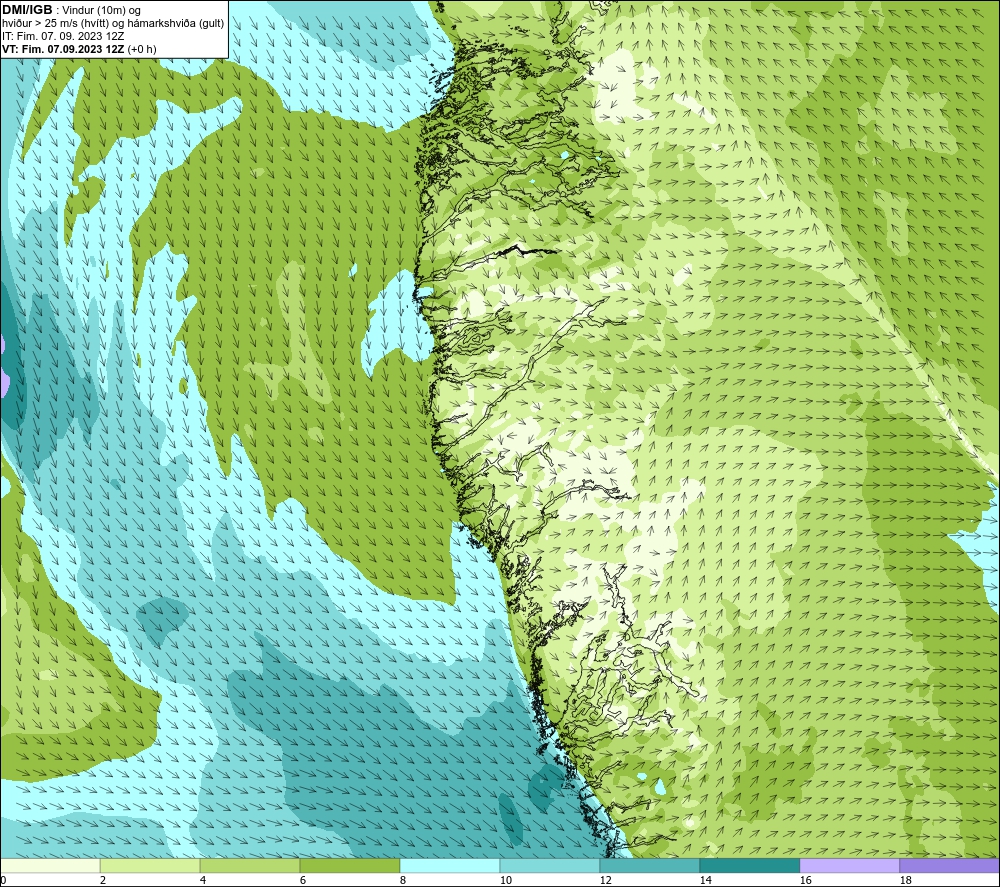Click the 2–4 m/s light green swatch
1000x887 pixels.
[x=150, y=865]
